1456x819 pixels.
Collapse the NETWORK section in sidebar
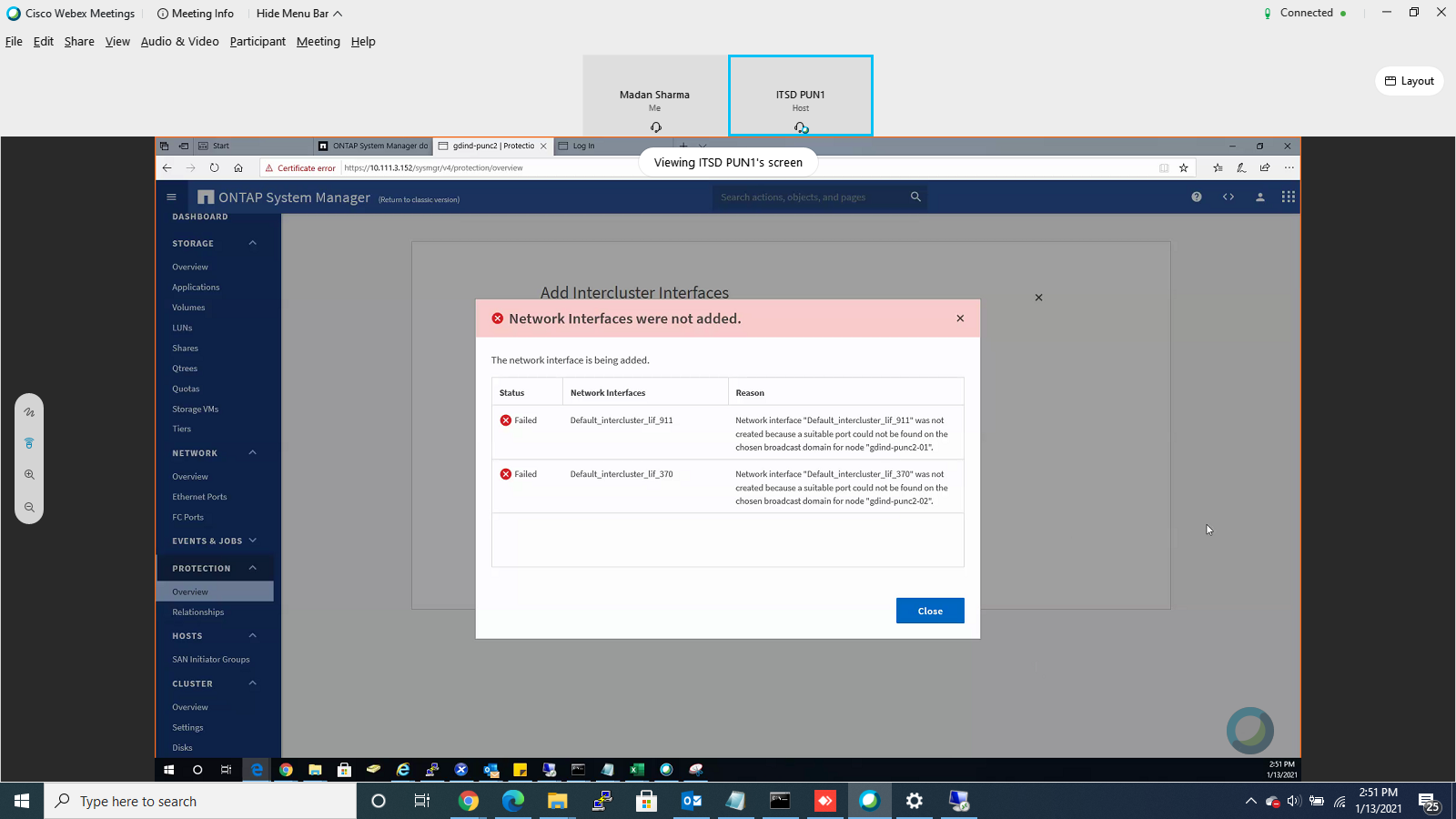pyautogui.click(x=253, y=452)
